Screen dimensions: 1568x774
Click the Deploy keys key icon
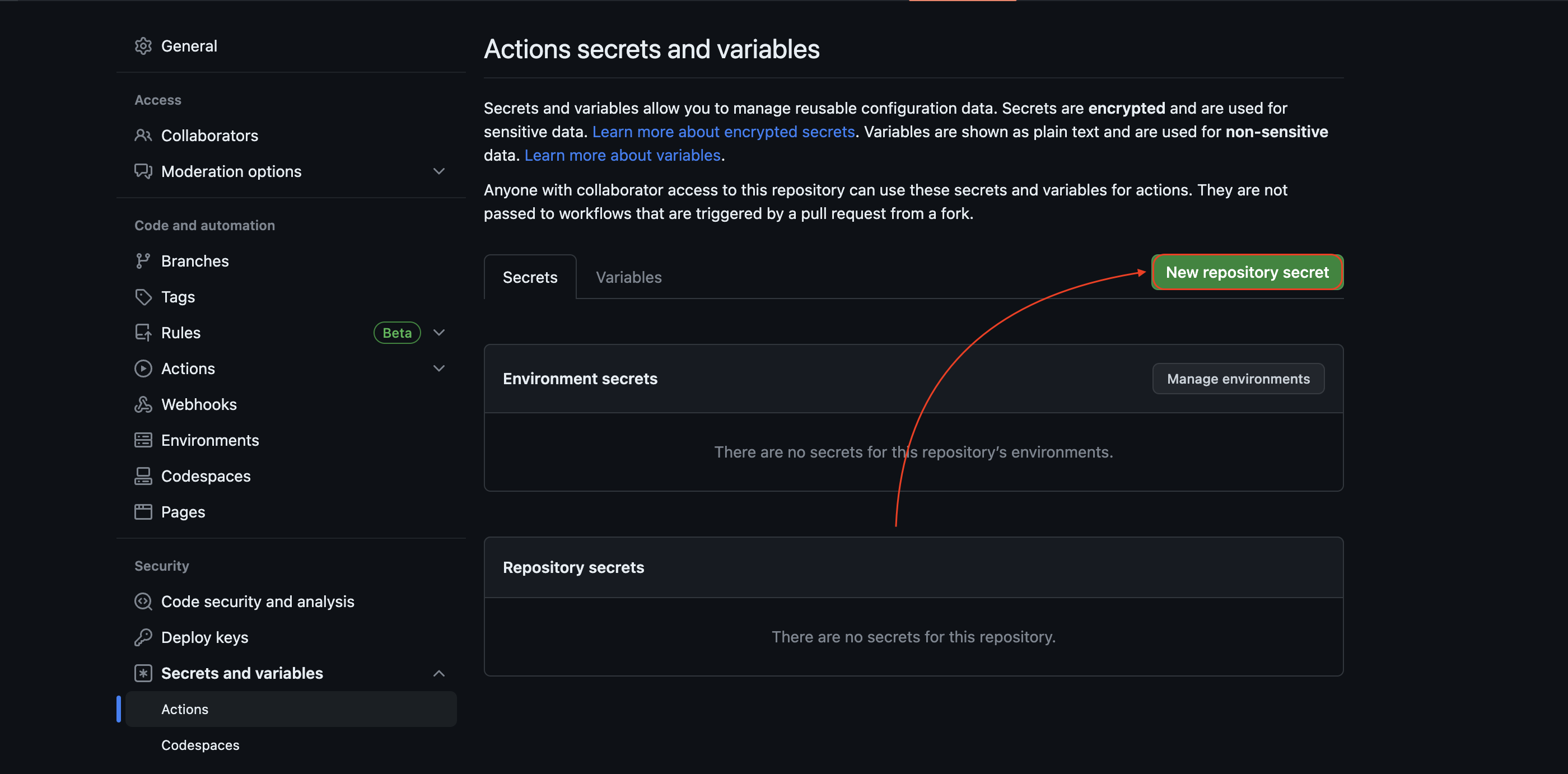point(143,637)
